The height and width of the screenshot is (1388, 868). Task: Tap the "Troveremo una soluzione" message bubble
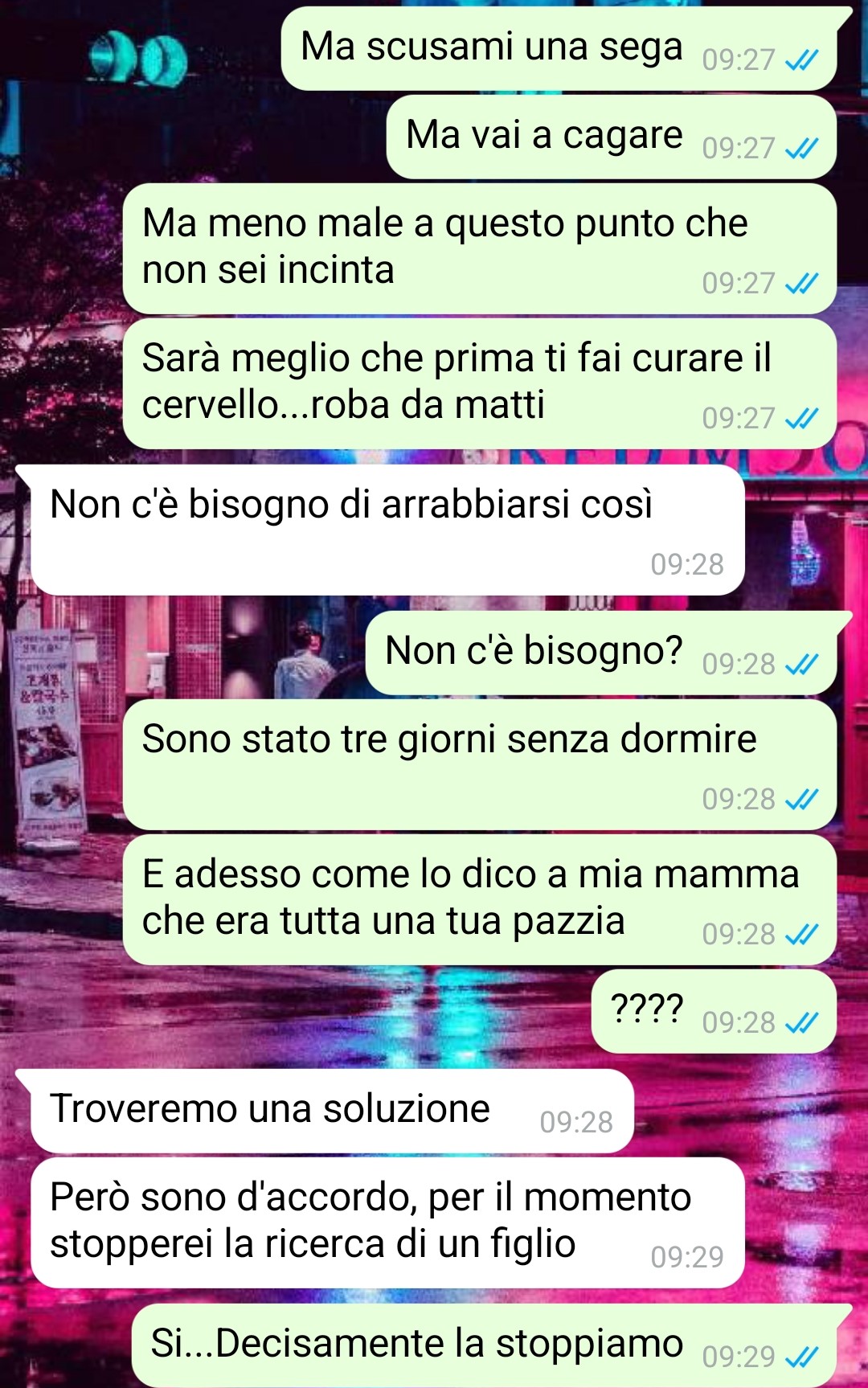(325, 1111)
